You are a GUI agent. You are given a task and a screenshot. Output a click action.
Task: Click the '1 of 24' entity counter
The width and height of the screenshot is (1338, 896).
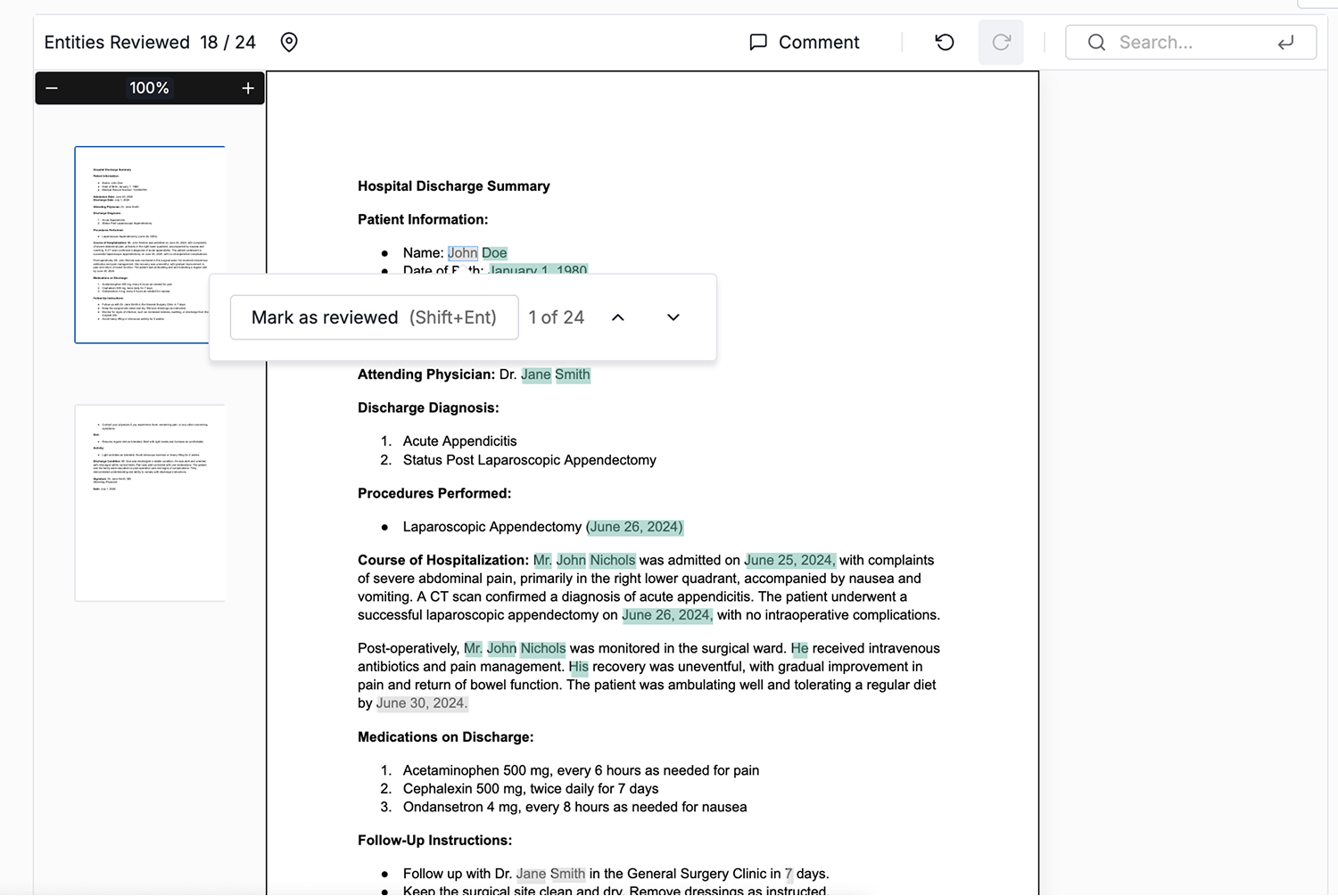(557, 317)
